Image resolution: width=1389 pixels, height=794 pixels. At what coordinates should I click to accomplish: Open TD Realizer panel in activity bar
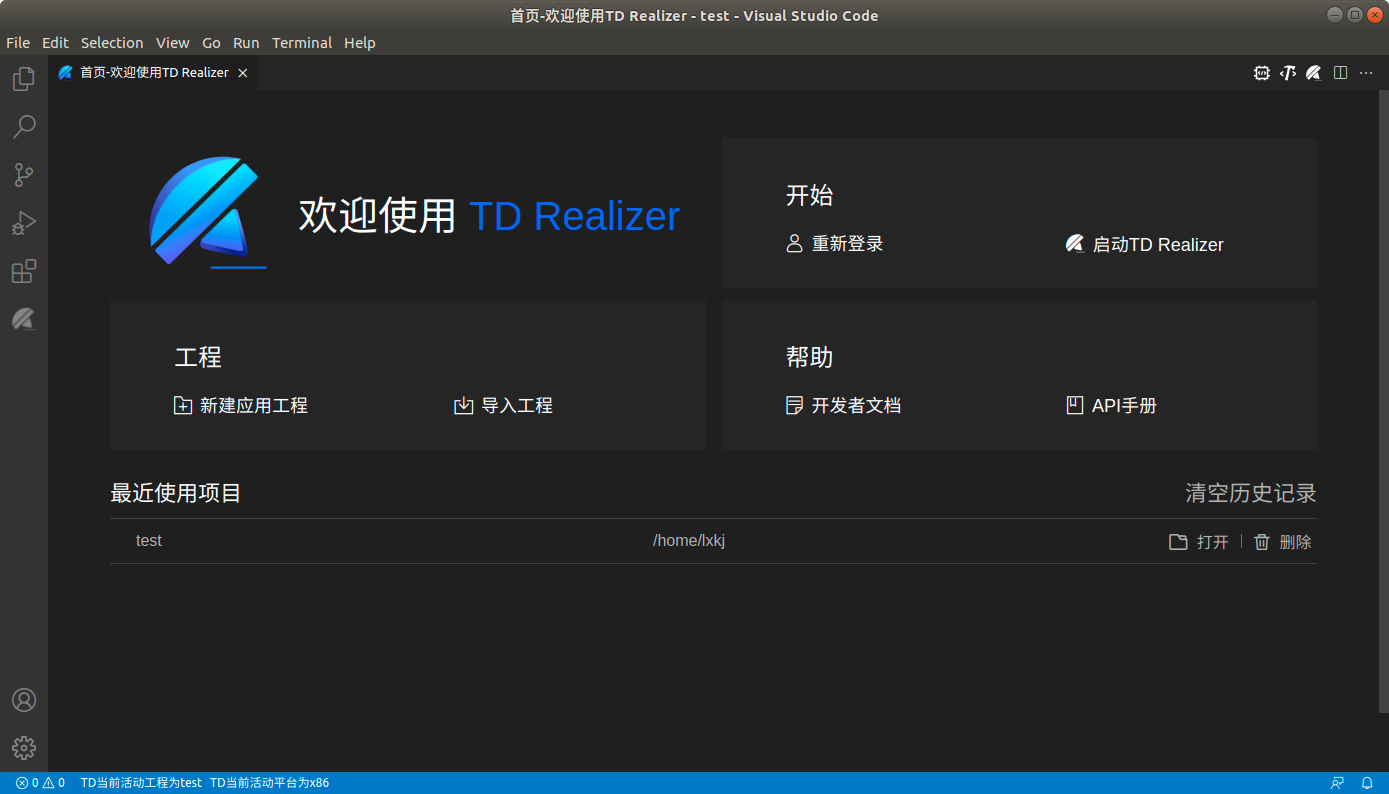tap(24, 320)
